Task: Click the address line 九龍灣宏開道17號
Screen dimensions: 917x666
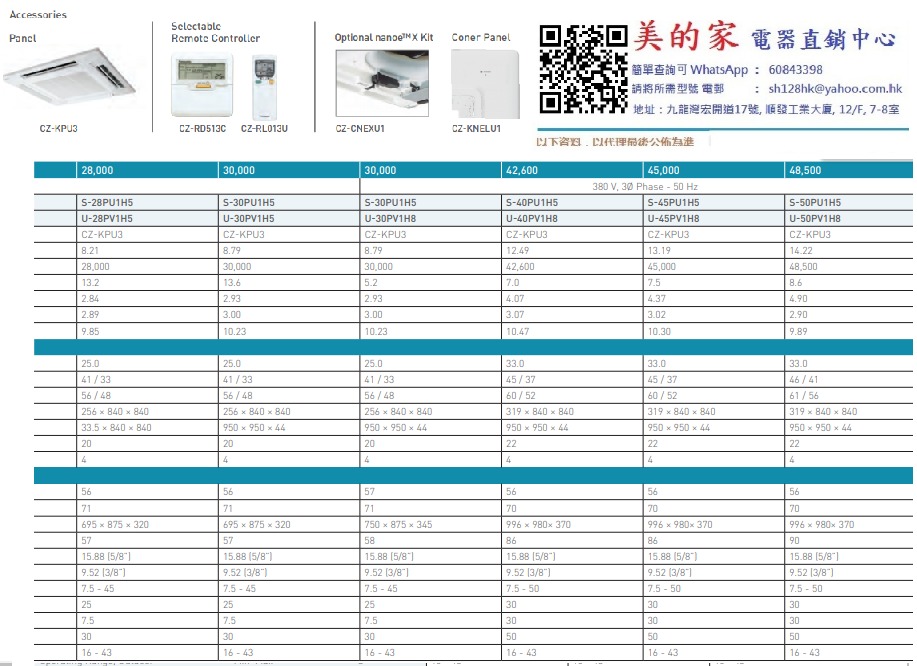Action: tap(766, 109)
